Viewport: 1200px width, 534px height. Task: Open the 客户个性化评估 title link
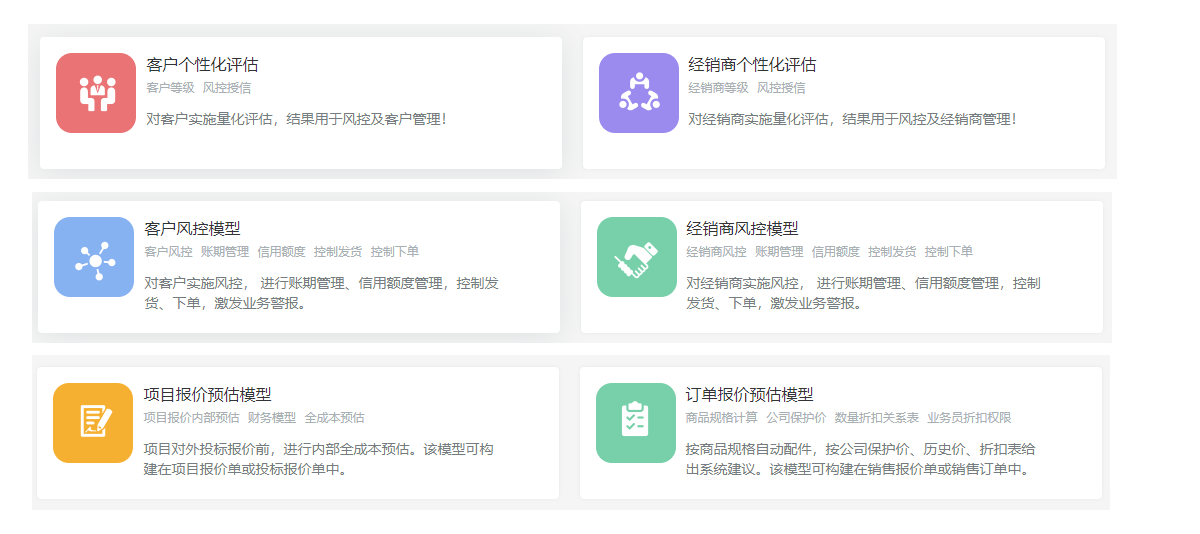(202, 65)
